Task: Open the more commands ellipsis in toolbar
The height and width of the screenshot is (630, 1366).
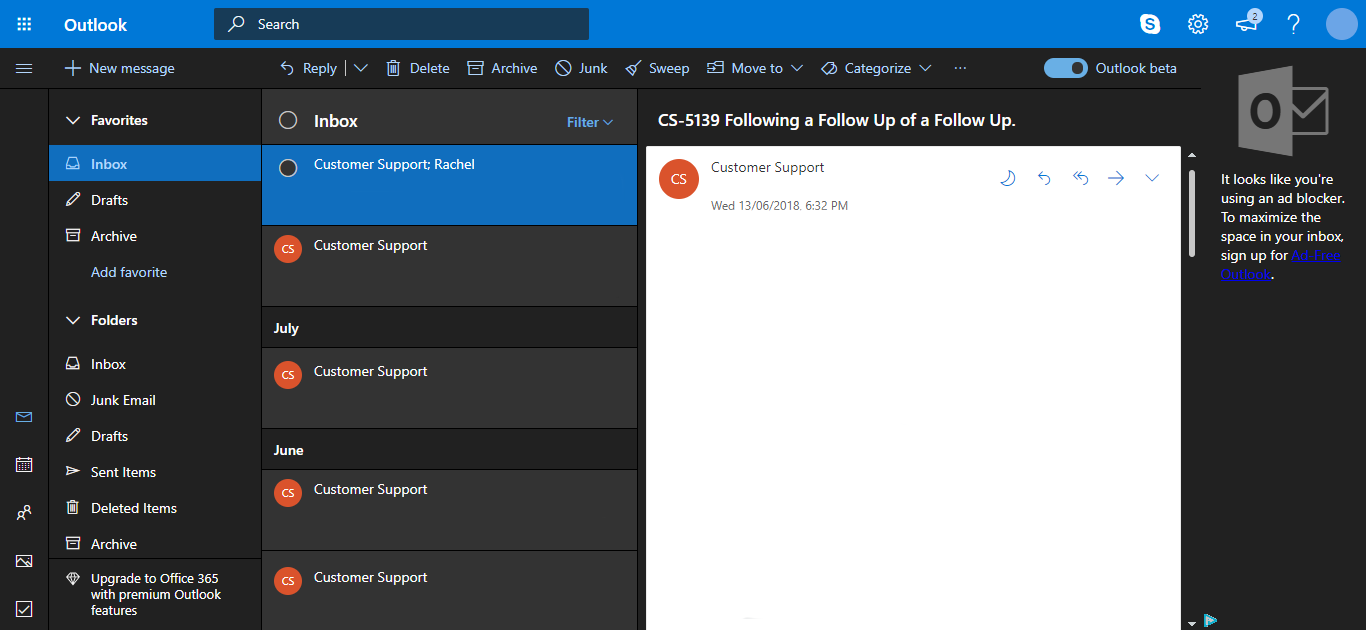Action: click(960, 68)
